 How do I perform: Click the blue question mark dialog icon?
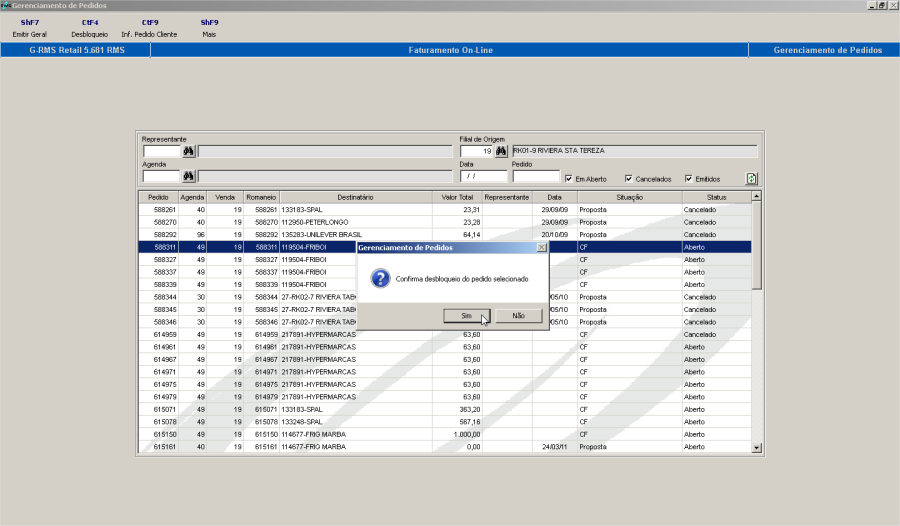pos(380,279)
